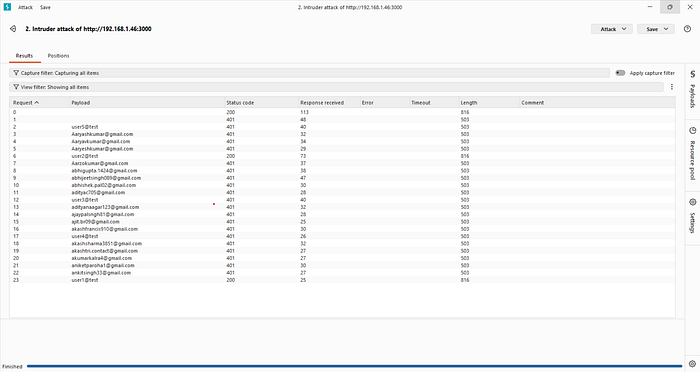
Task: Select the abhishek.pal02@gmail.com payload row
Action: [x=342, y=185]
